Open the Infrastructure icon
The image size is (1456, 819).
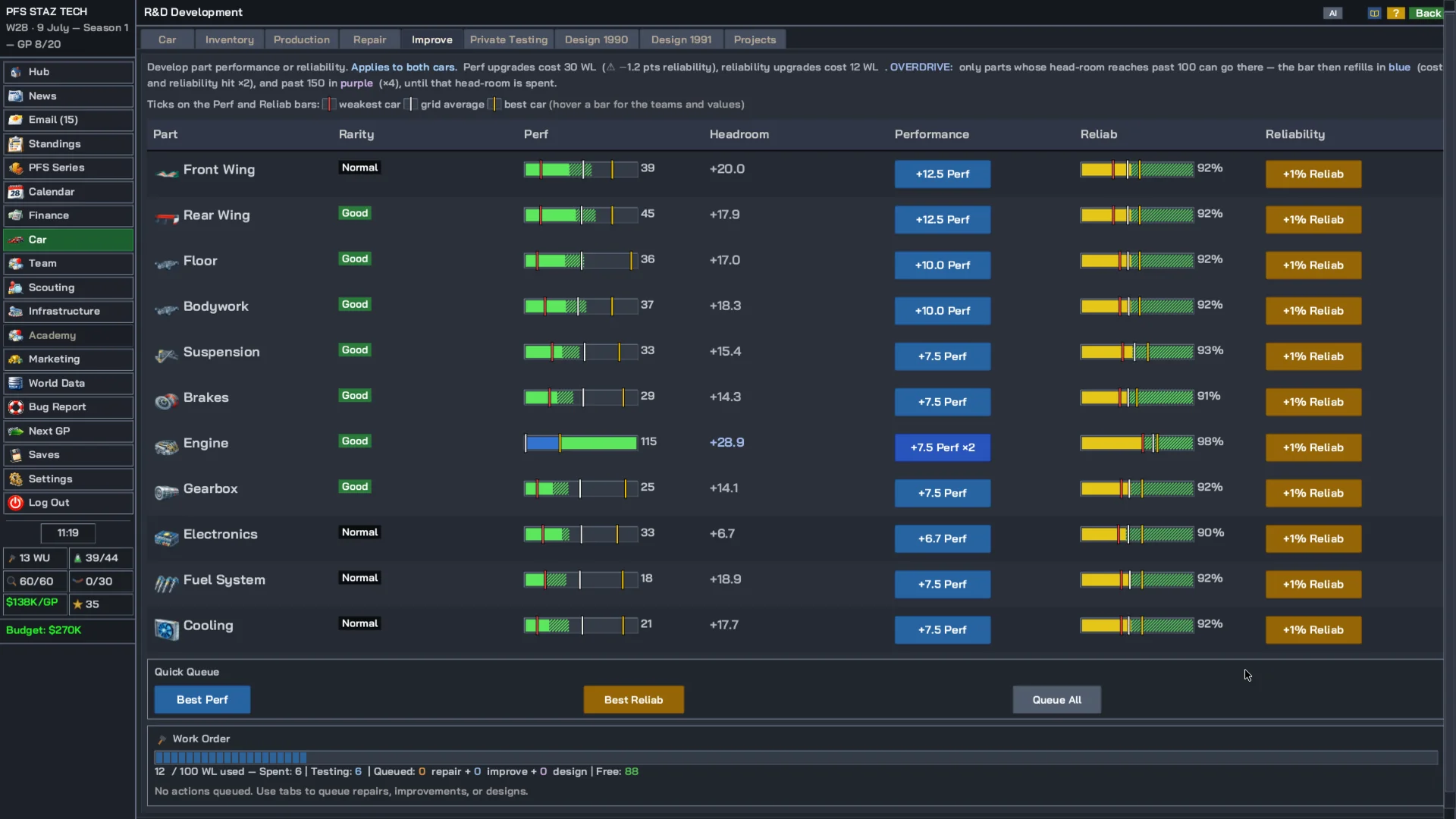coord(15,311)
